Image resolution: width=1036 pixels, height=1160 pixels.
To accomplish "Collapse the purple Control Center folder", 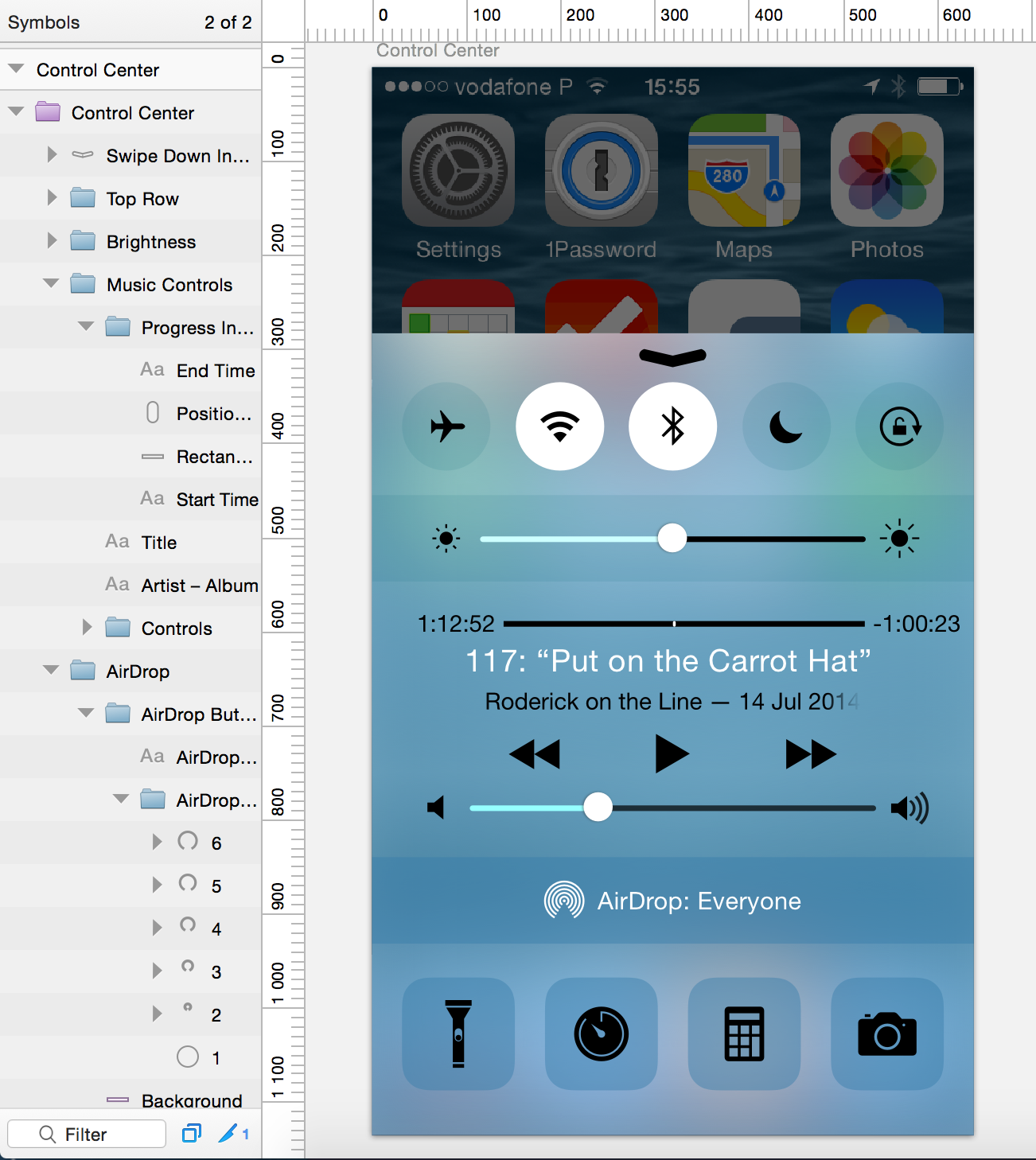I will (x=16, y=112).
